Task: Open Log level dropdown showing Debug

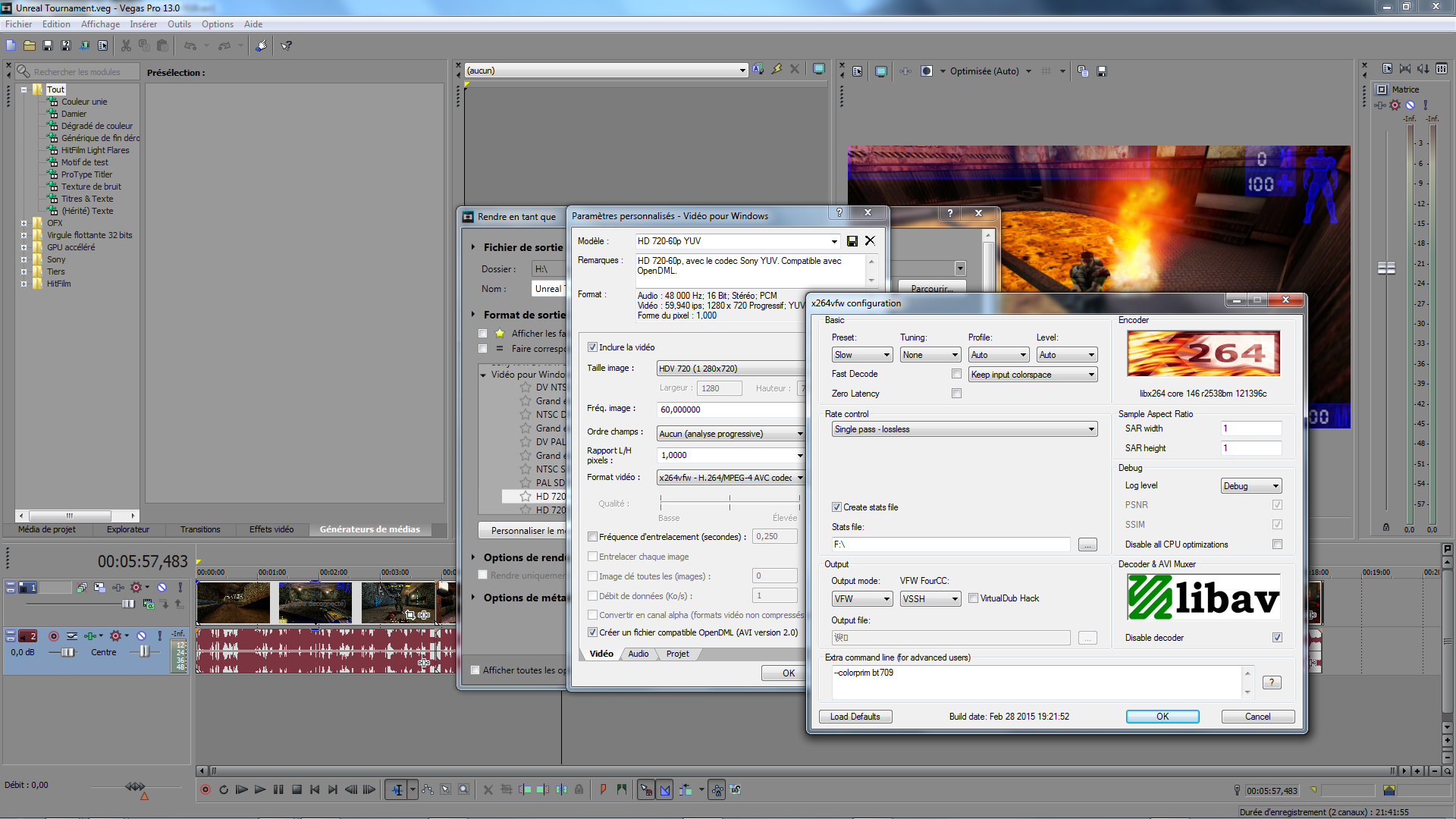Action: point(1251,486)
